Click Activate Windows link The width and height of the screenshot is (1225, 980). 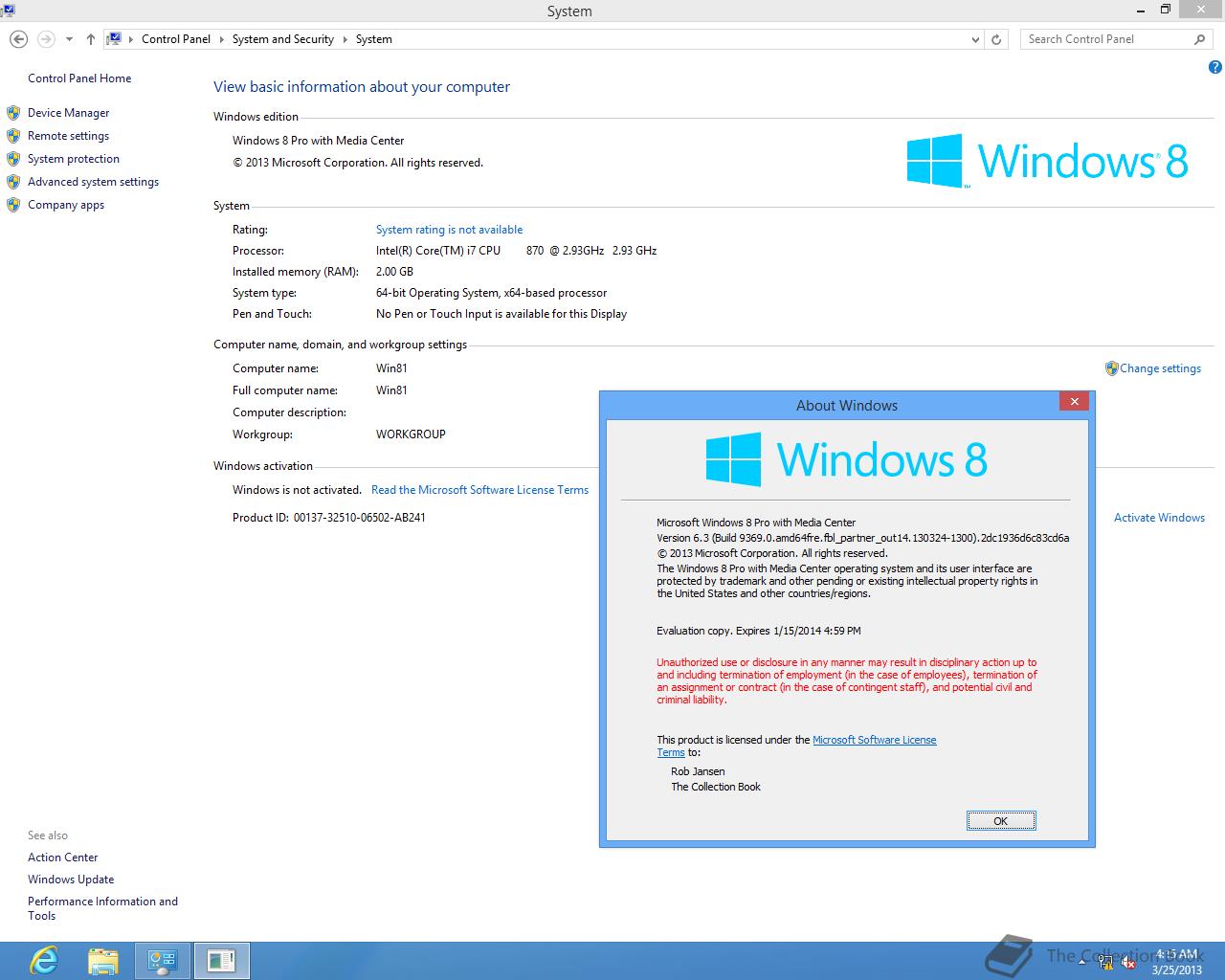click(1159, 518)
